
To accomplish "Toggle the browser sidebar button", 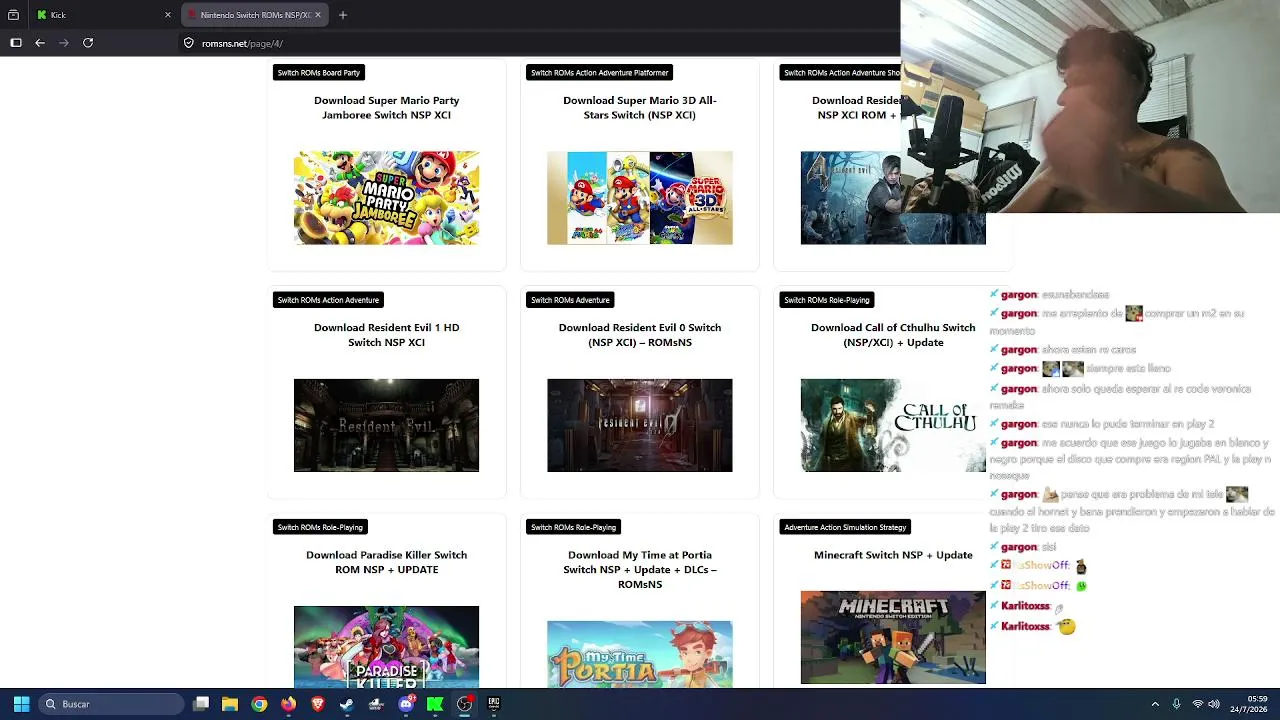I will (x=16, y=43).
